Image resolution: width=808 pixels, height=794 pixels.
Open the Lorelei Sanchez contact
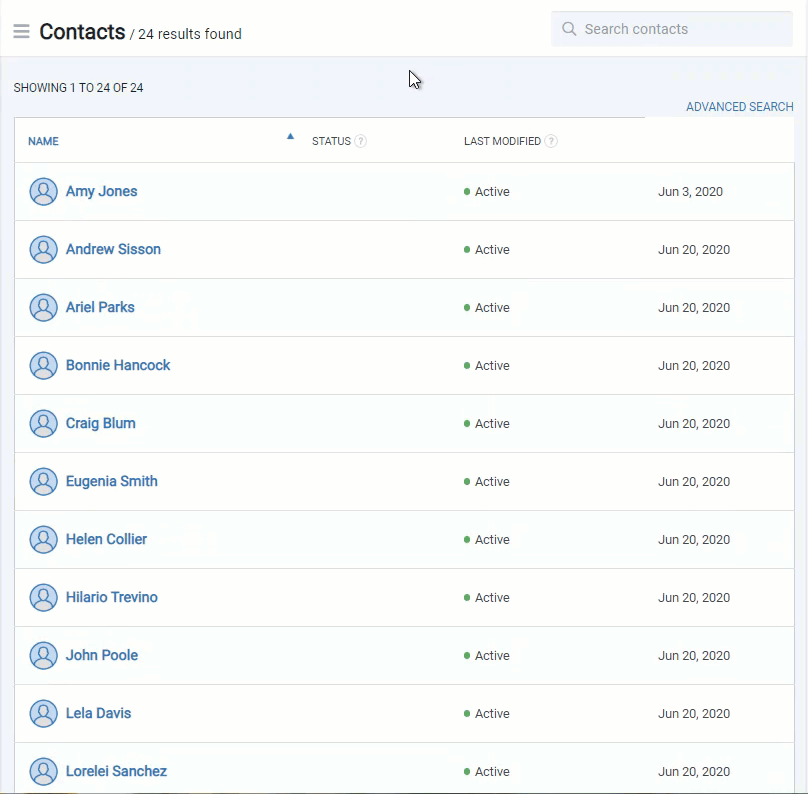point(116,771)
